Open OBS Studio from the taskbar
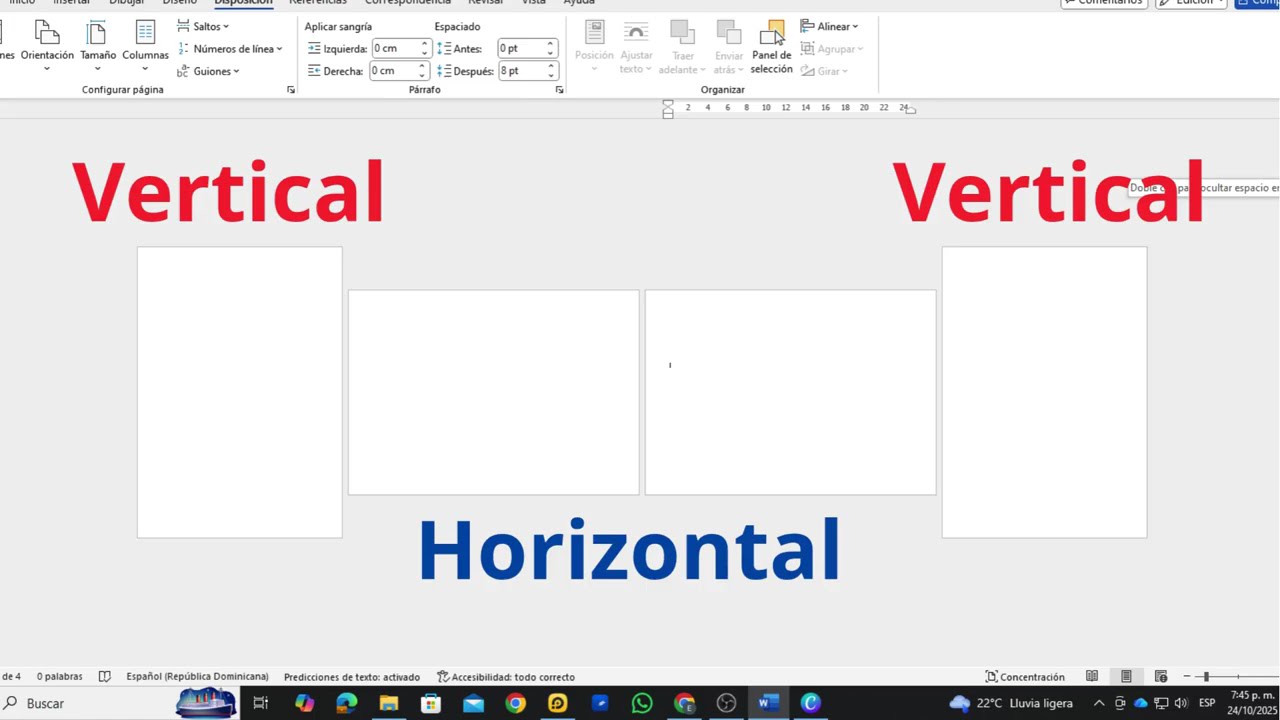Viewport: 1280px width, 720px height. 727,704
